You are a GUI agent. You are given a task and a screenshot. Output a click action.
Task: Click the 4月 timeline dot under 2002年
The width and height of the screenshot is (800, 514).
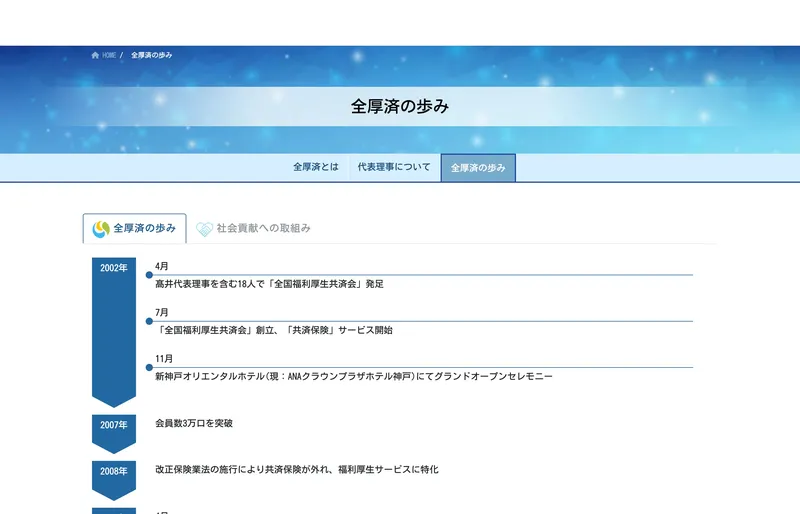coord(149,275)
